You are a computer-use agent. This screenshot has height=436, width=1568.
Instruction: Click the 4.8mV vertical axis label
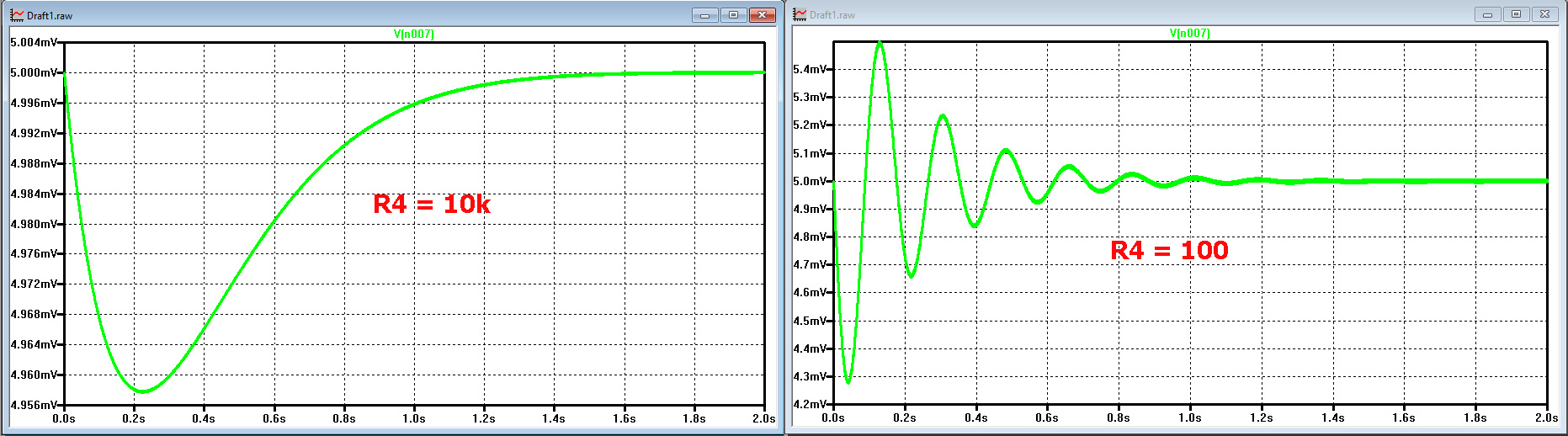[810, 237]
